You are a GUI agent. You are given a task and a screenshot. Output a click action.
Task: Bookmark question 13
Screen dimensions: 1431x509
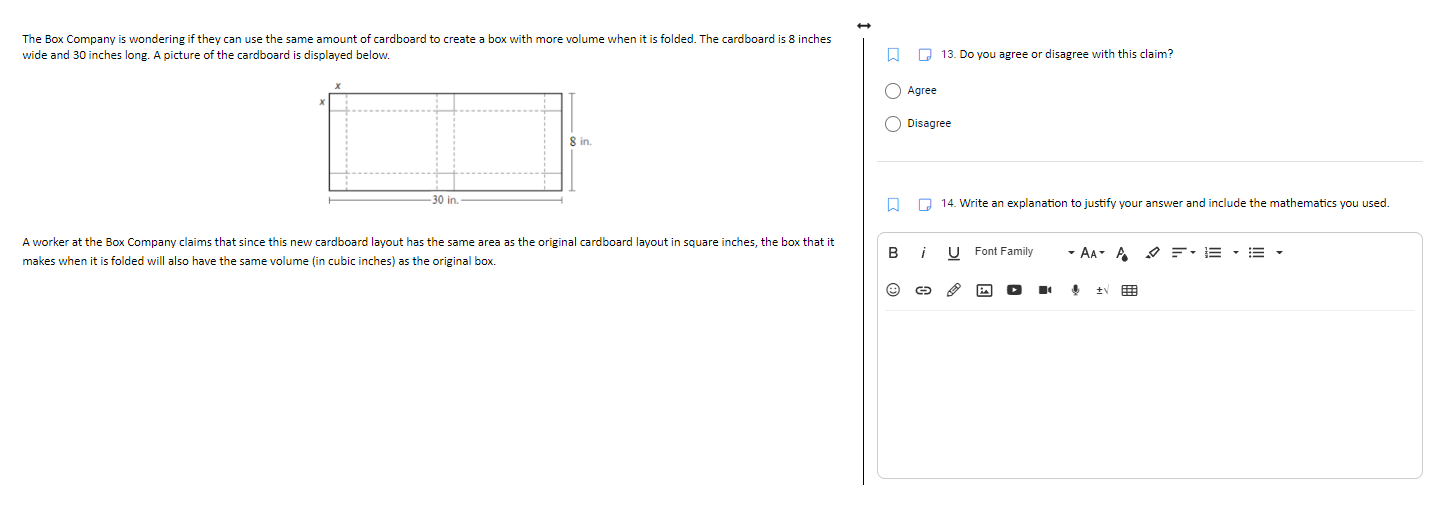[x=894, y=54]
